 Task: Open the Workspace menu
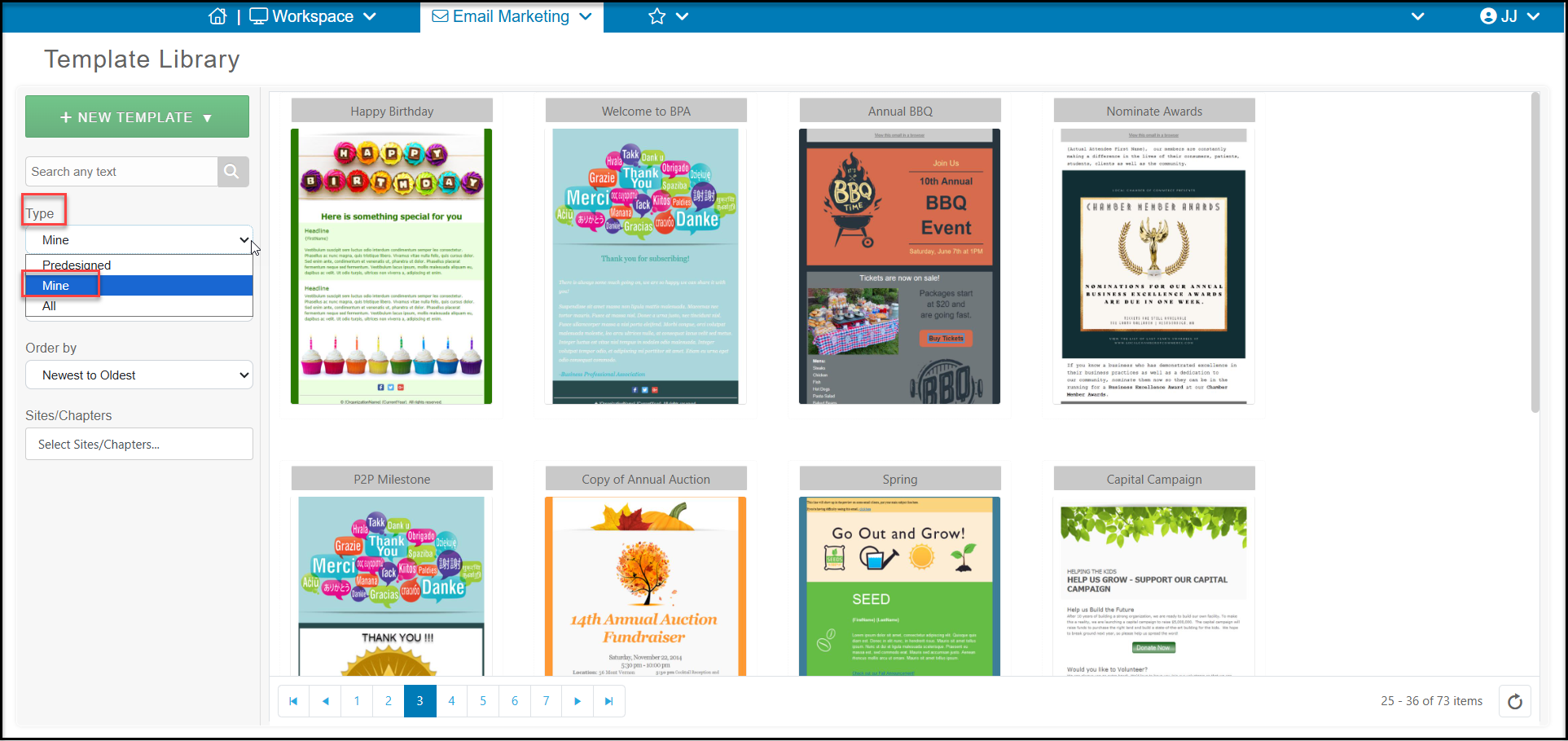[x=313, y=16]
